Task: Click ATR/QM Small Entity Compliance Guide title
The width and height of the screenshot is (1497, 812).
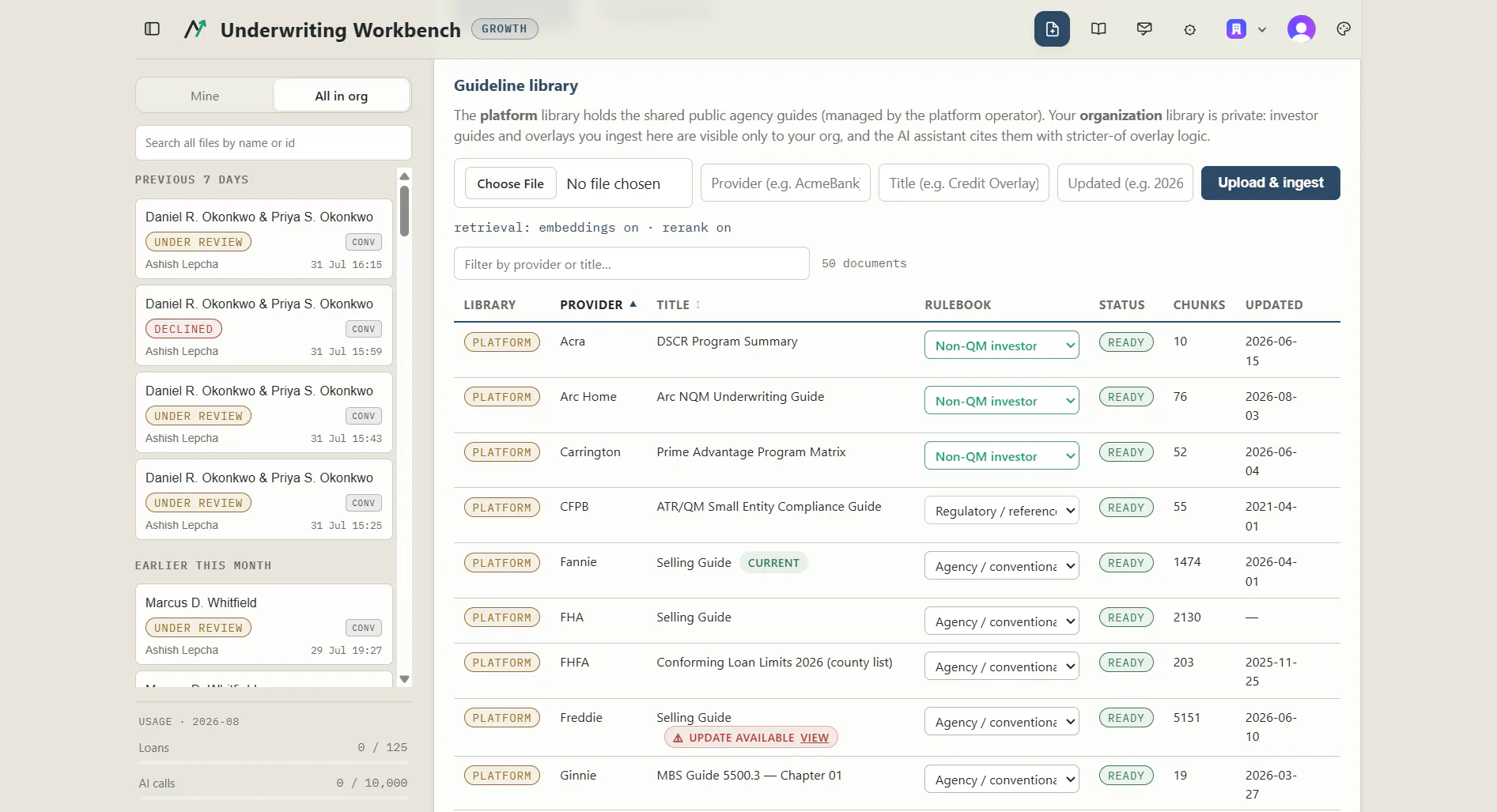Action: pos(769,507)
